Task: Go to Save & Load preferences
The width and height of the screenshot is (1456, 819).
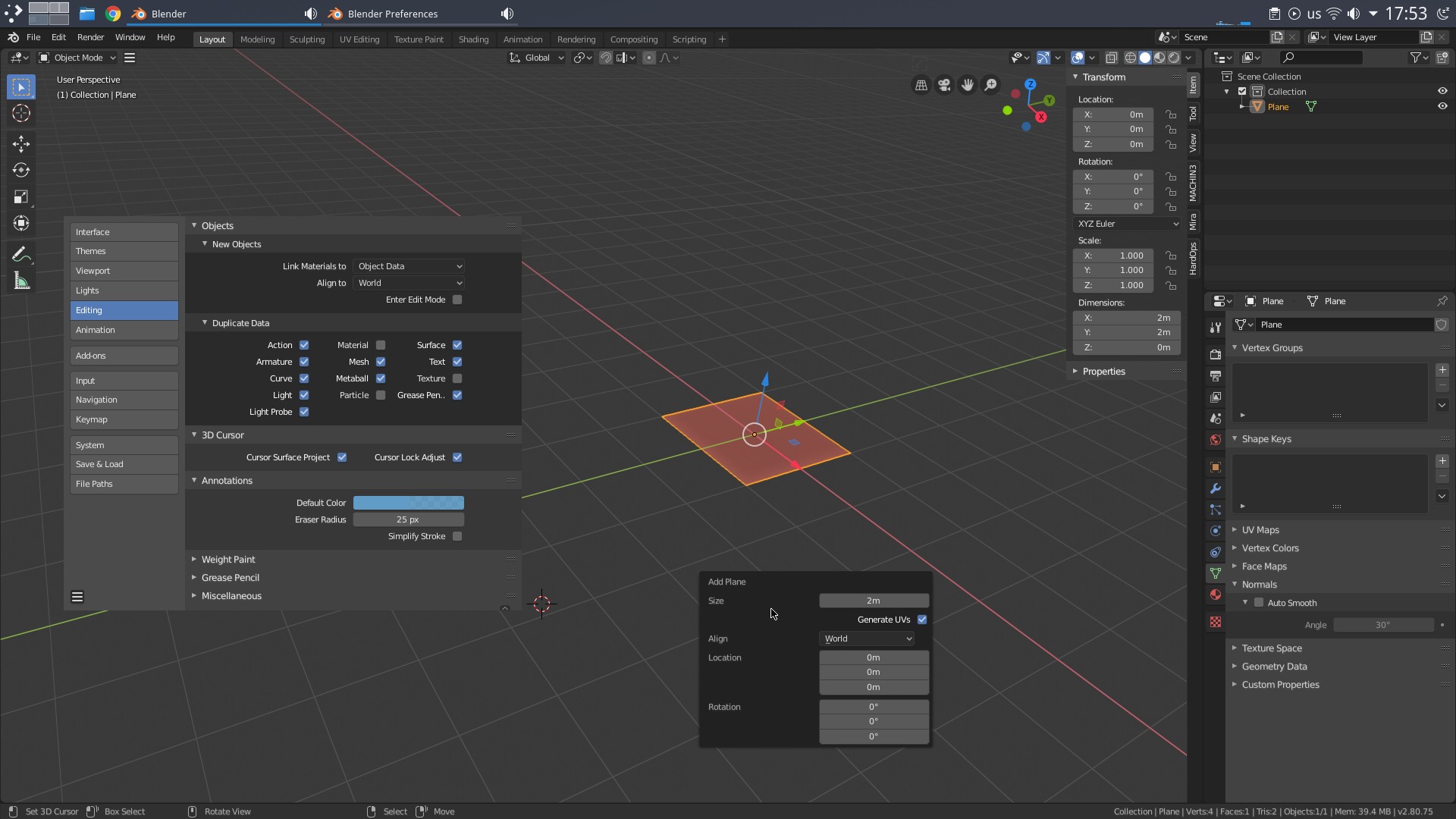Action: [x=124, y=464]
